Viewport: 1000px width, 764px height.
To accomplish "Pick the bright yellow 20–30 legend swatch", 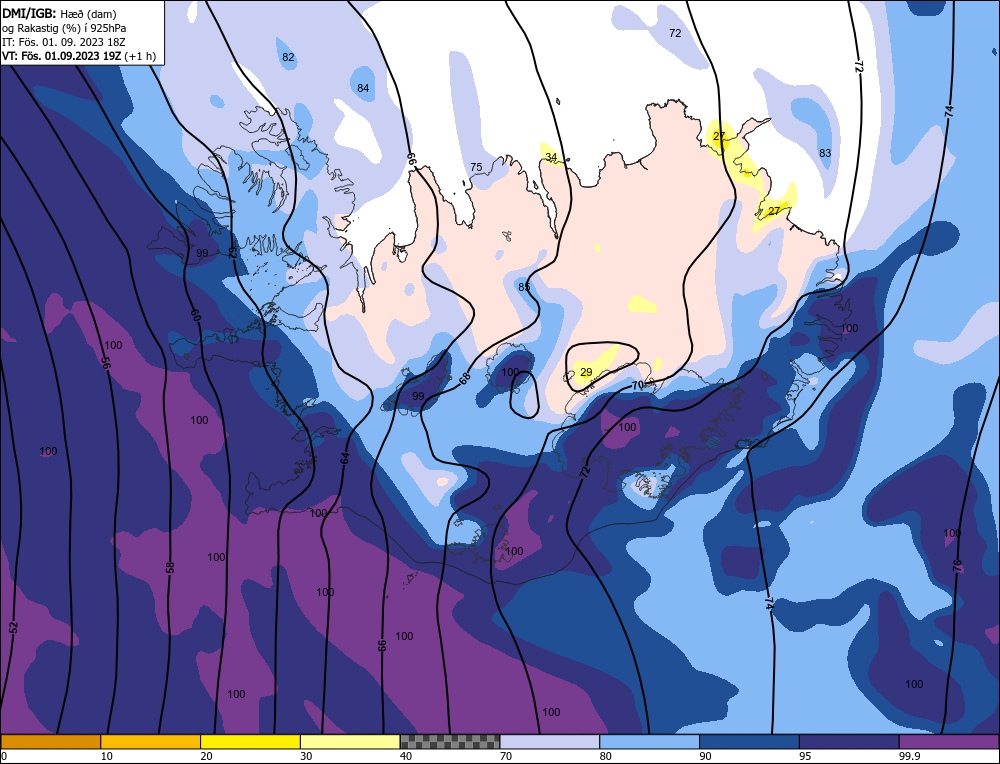I will tap(250, 742).
